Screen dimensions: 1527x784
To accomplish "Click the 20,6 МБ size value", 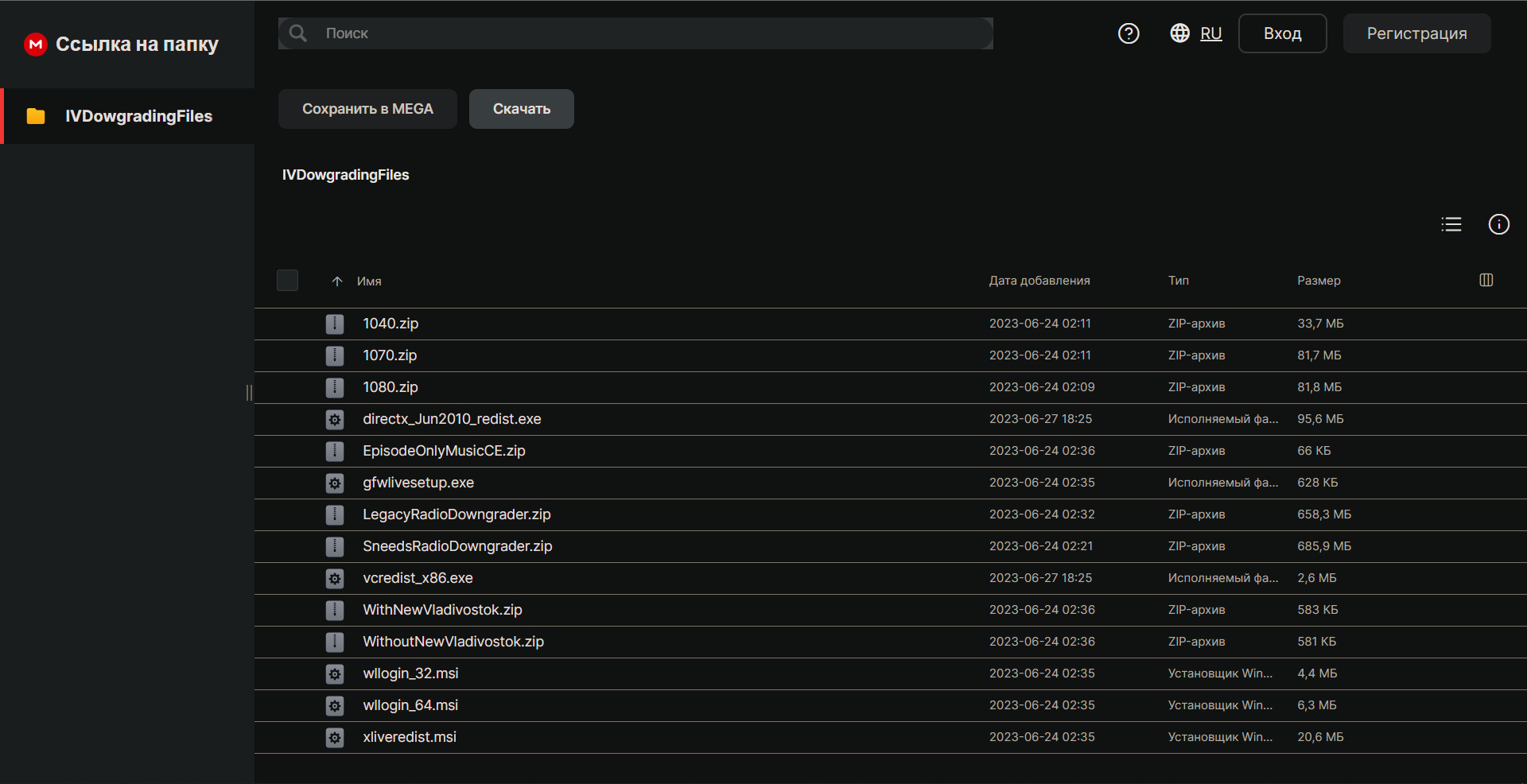I will coord(1320,737).
